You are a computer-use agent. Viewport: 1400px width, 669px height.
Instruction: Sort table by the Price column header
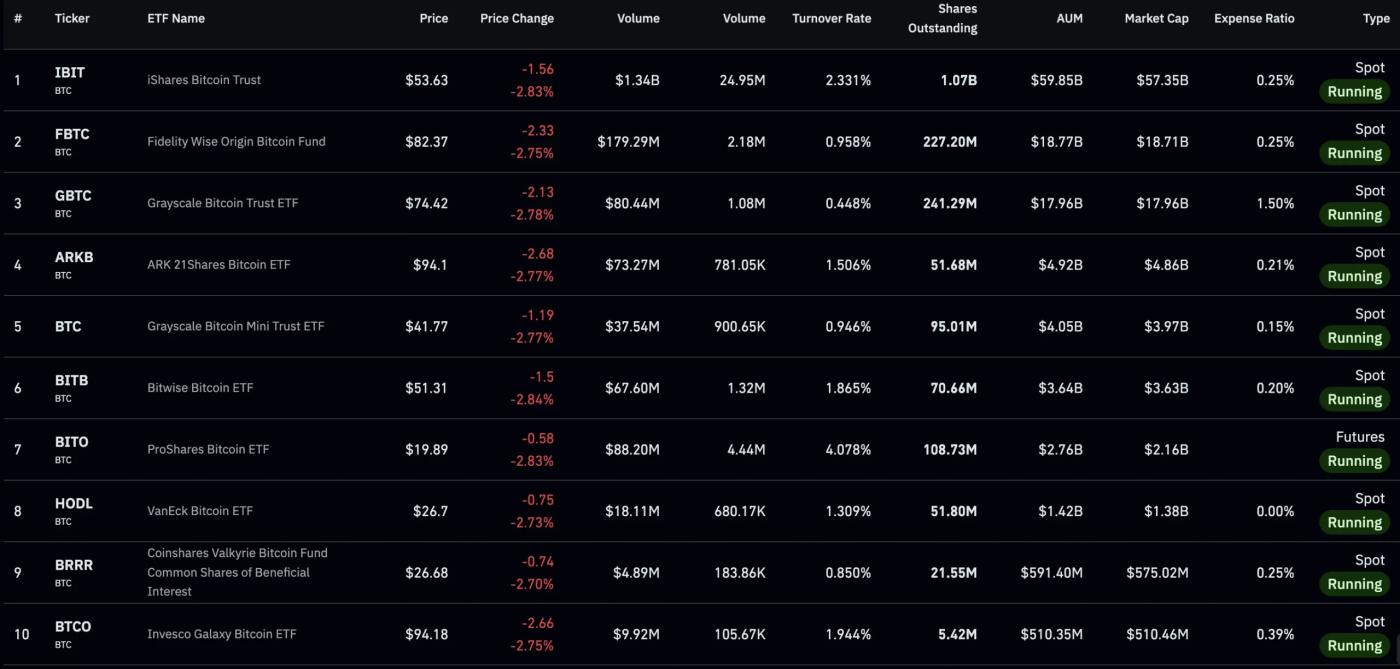(433, 18)
